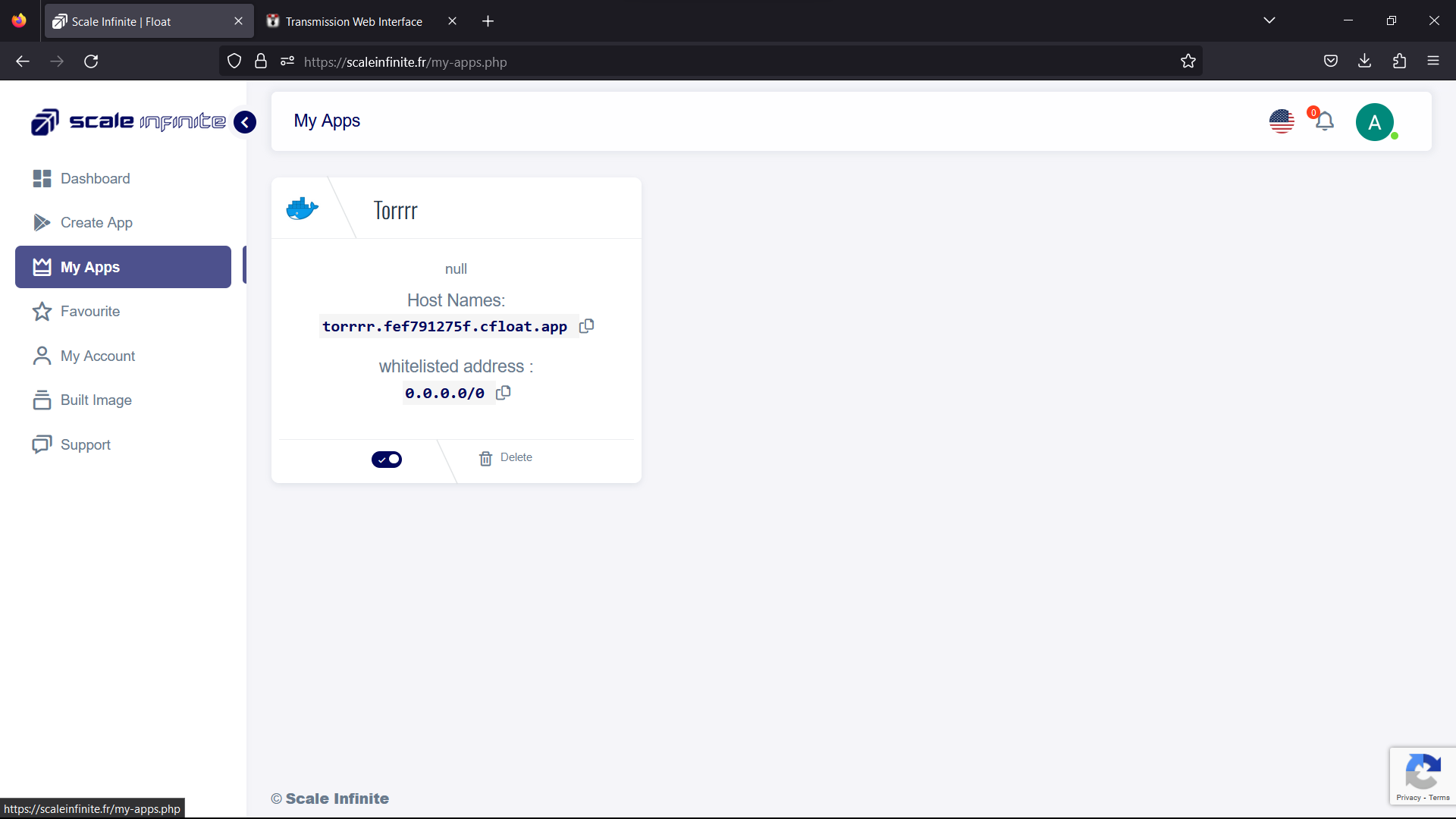
Task: Click the Built Image stack icon
Action: pyautogui.click(x=42, y=400)
